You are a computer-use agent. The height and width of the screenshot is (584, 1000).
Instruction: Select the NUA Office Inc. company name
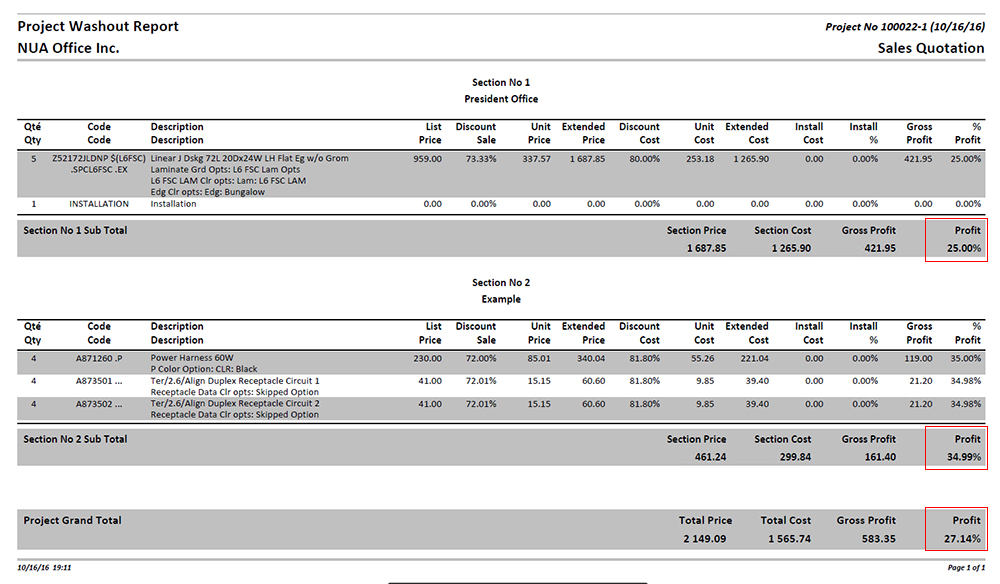[68, 48]
